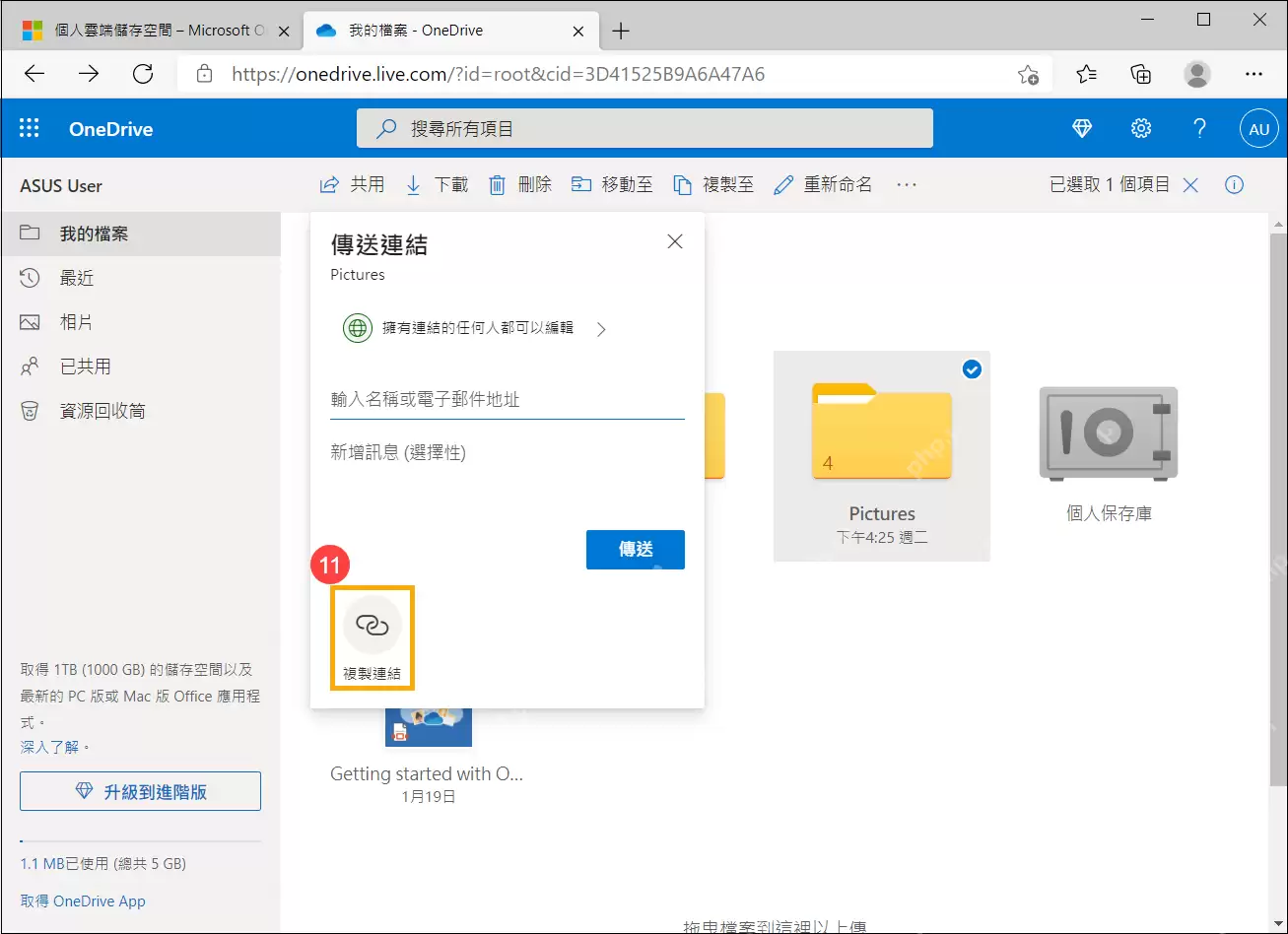This screenshot has width=1288, height=934.
Task: Click the 新增訊息 (選擇性) message field
Action: click(x=508, y=453)
